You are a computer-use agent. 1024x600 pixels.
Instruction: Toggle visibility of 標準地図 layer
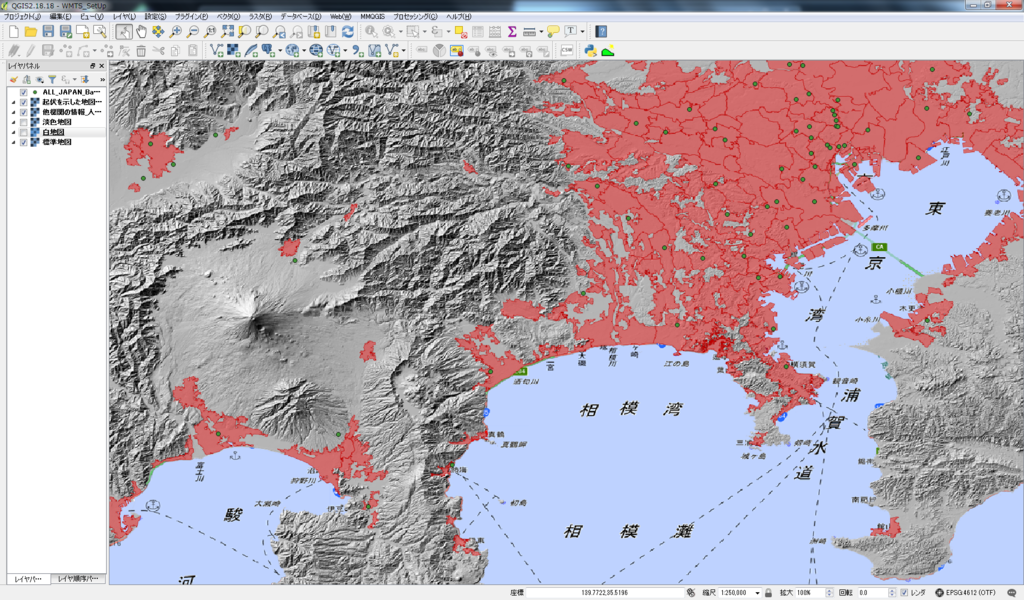pyautogui.click(x=24, y=142)
